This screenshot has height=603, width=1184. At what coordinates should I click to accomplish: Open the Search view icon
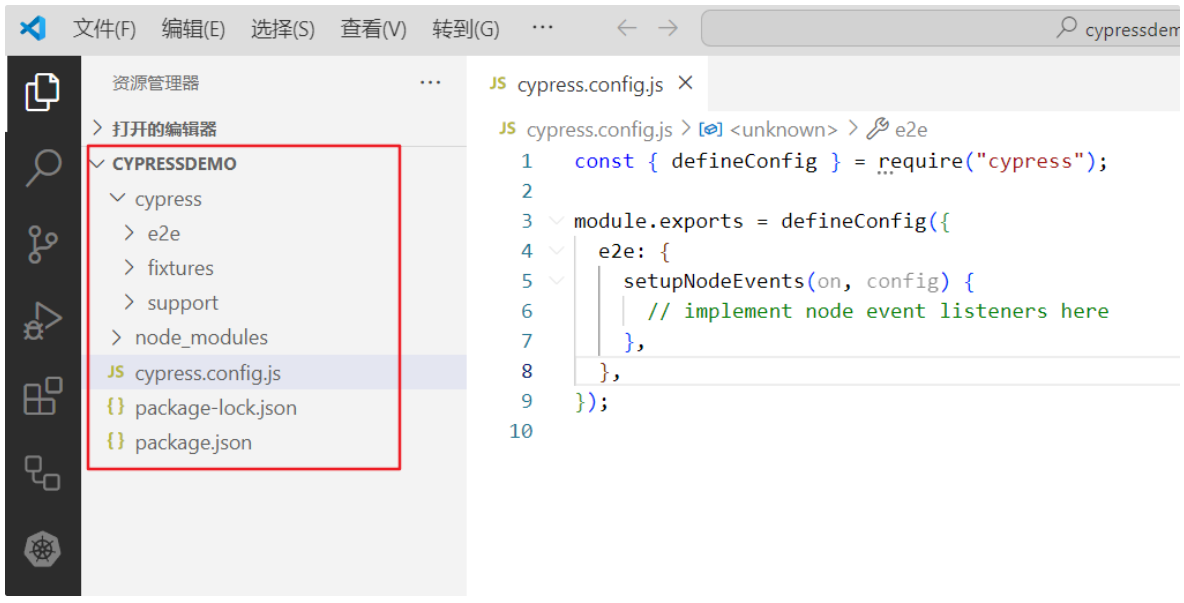point(42,168)
